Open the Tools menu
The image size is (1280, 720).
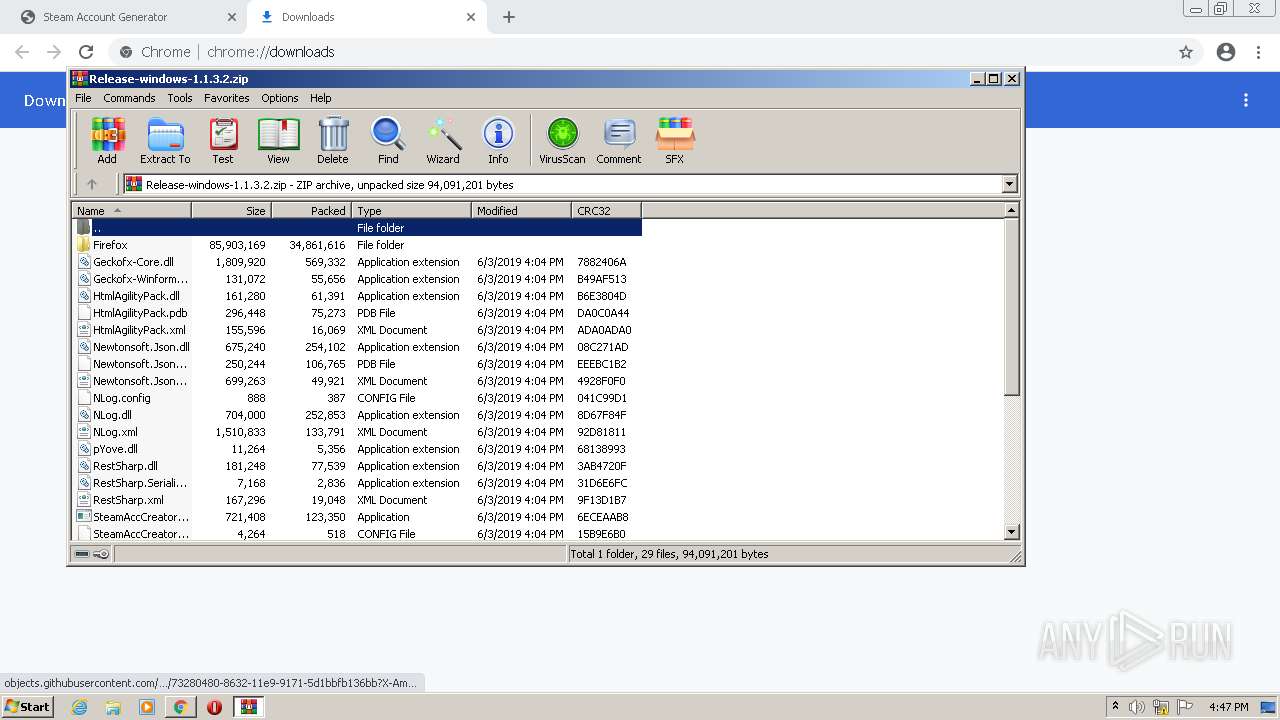coord(180,98)
